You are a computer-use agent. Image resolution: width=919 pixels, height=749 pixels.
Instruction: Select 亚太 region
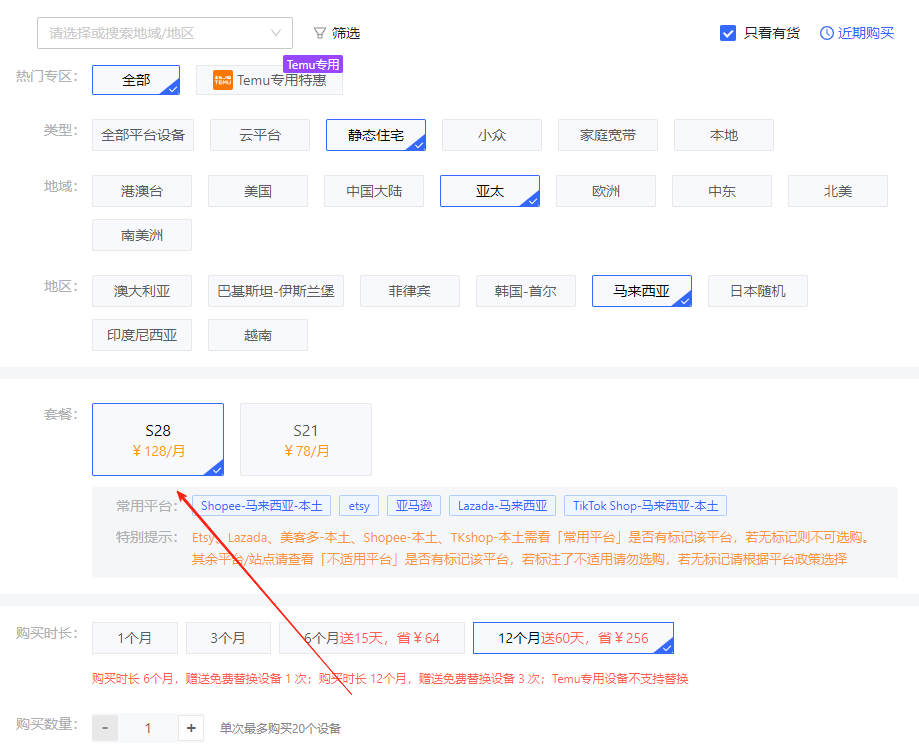(x=490, y=191)
